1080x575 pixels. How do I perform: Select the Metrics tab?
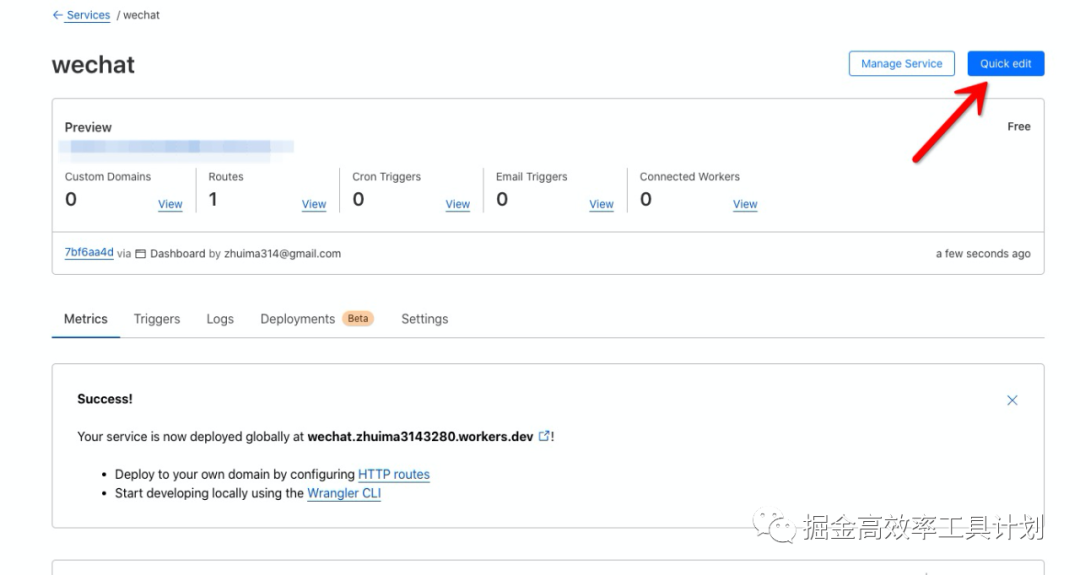[86, 319]
